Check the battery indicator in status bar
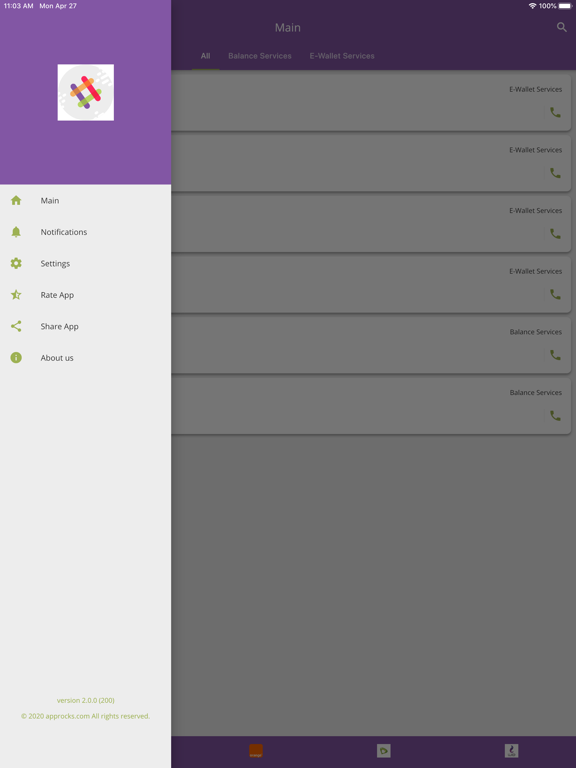The image size is (576, 768). [x=565, y=6]
